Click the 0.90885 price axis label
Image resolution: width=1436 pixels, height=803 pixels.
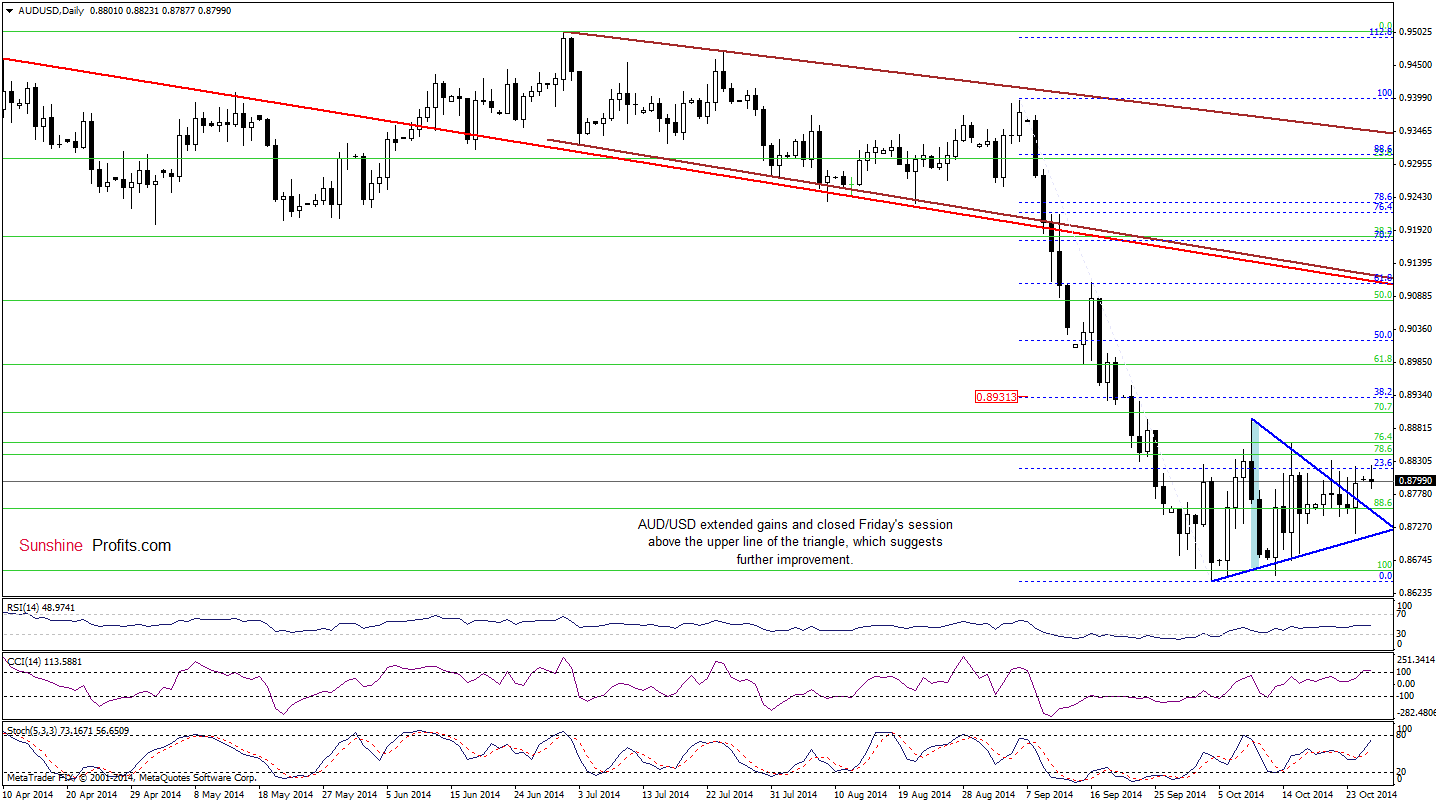coord(1415,296)
